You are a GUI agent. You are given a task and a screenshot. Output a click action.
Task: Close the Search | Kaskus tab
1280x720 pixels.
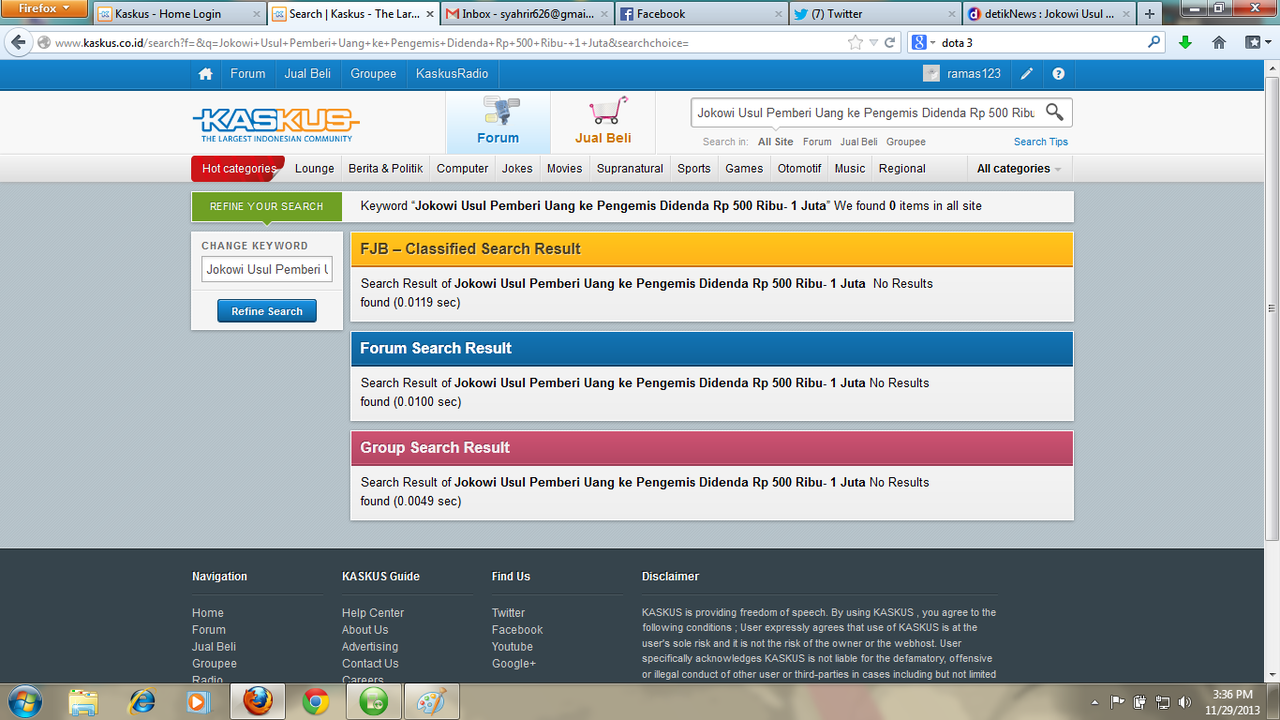click(432, 14)
